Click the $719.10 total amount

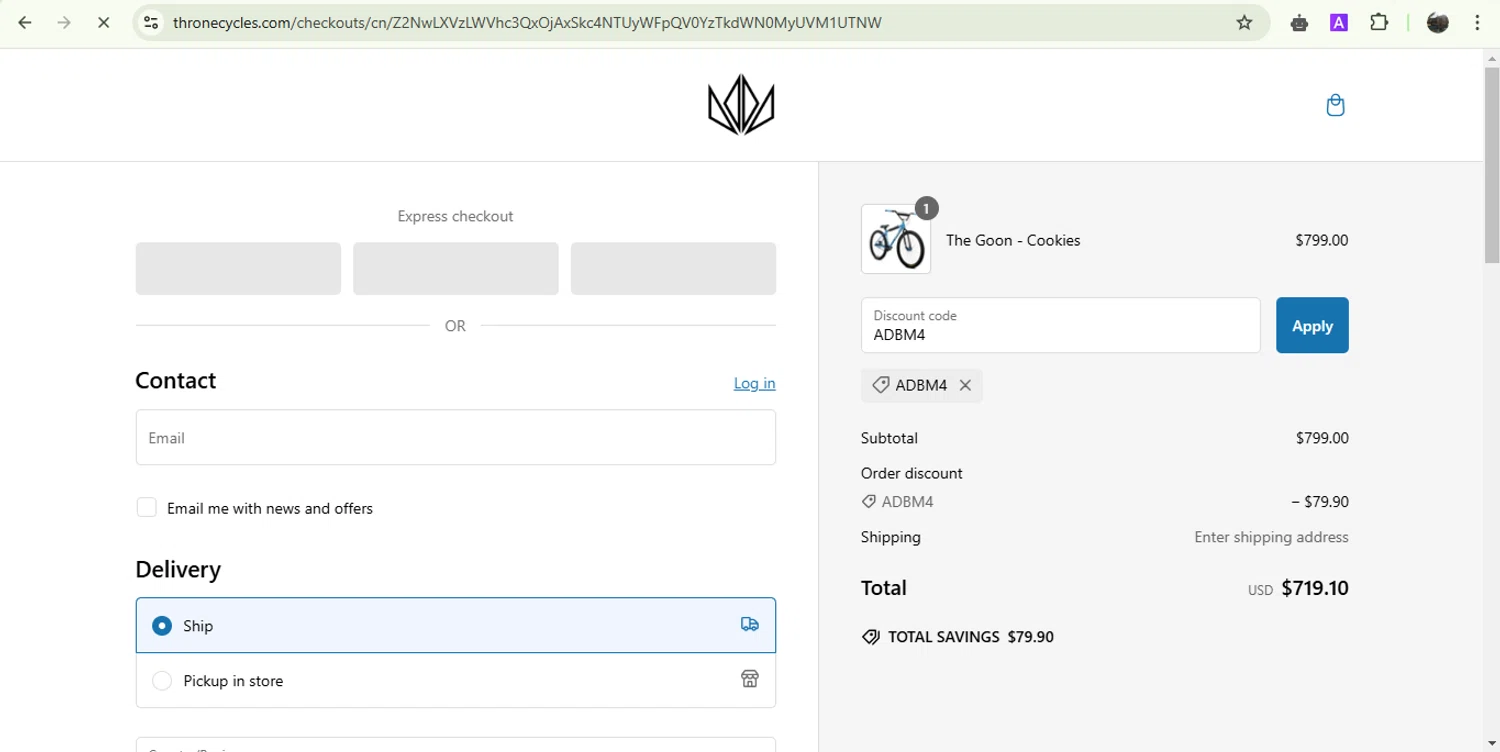coord(1314,588)
